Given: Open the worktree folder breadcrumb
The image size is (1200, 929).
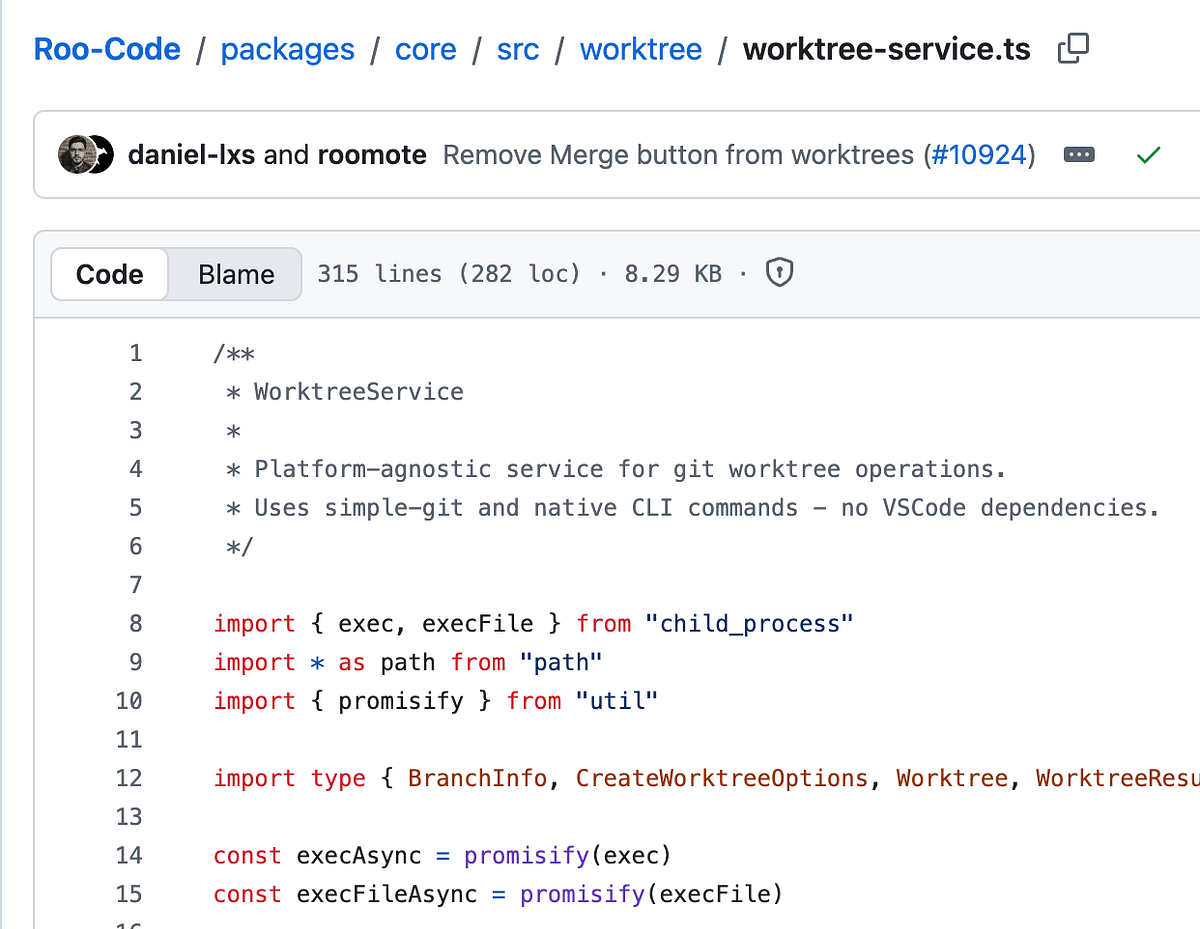Looking at the screenshot, I should pyautogui.click(x=641, y=49).
